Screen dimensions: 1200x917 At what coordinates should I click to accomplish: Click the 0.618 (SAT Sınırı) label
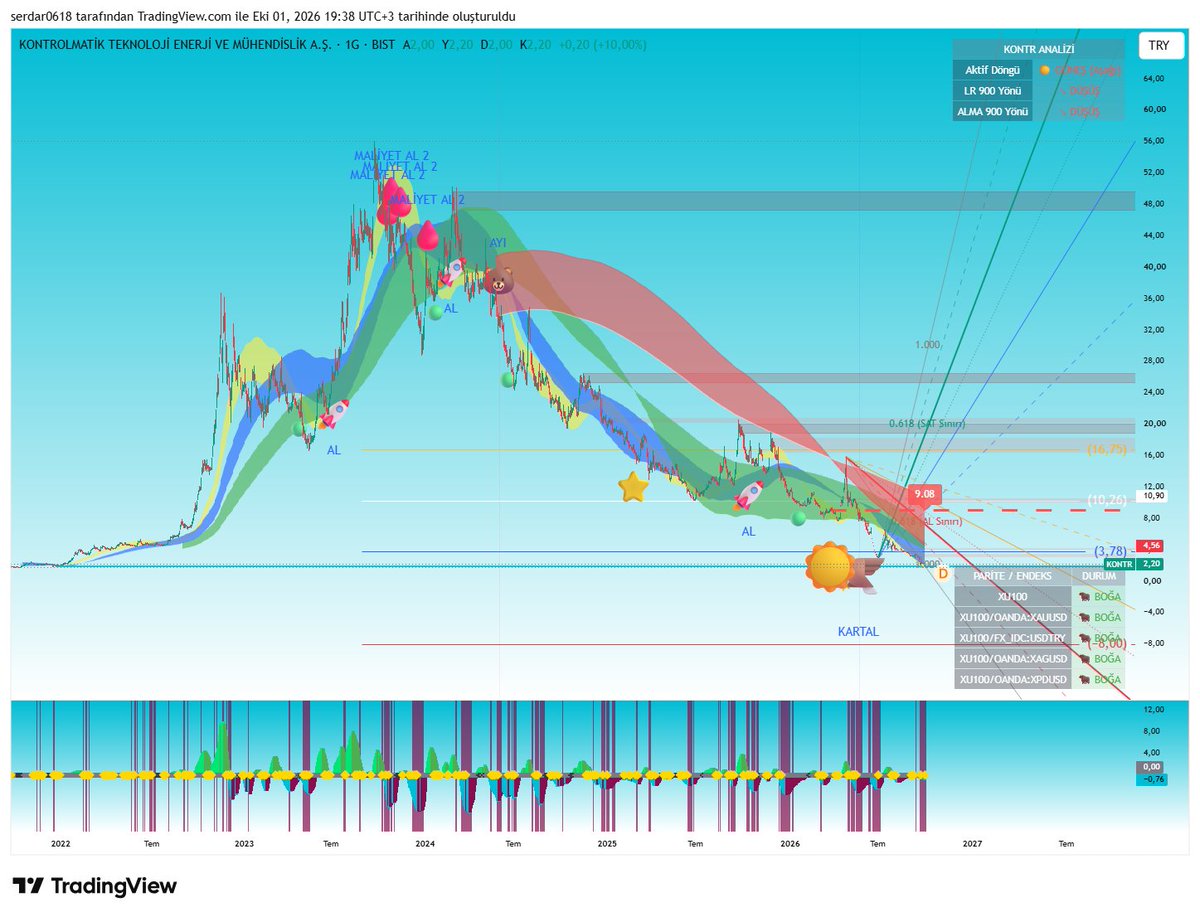[x=927, y=424]
